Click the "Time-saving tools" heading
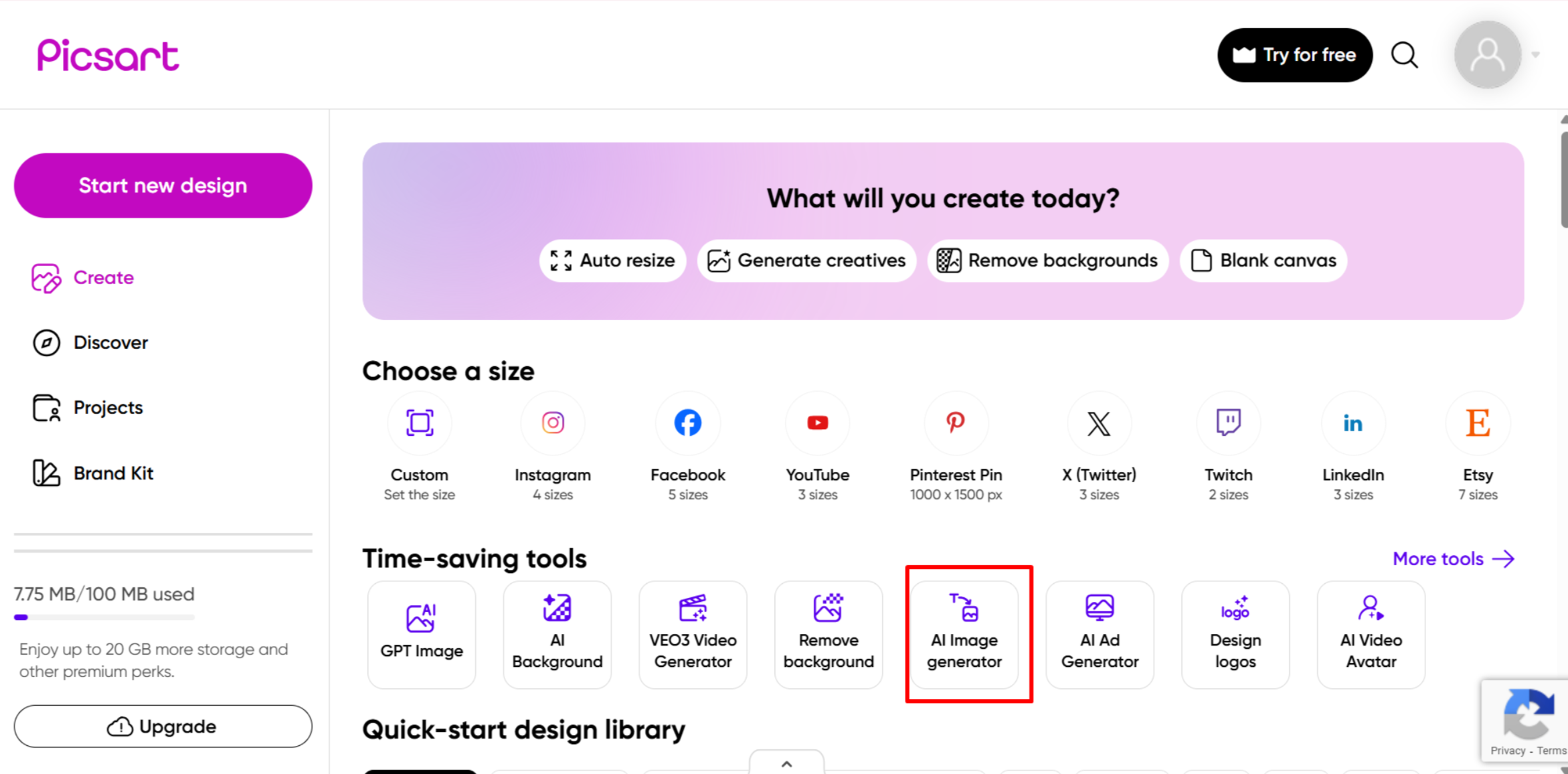The width and height of the screenshot is (1568, 774). pos(474,559)
